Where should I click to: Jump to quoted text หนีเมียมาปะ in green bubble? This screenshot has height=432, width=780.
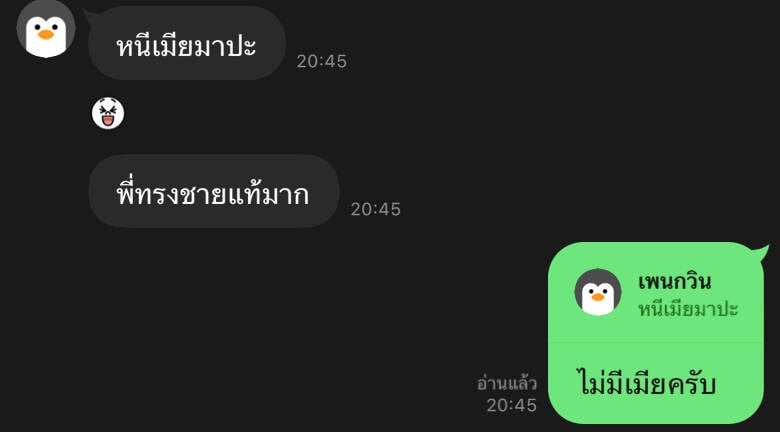pos(688,310)
